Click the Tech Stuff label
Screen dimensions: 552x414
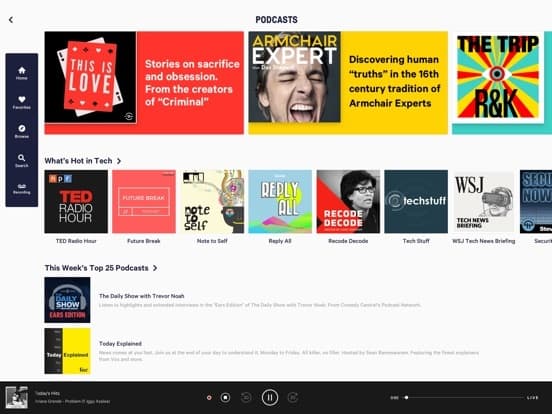(x=416, y=241)
